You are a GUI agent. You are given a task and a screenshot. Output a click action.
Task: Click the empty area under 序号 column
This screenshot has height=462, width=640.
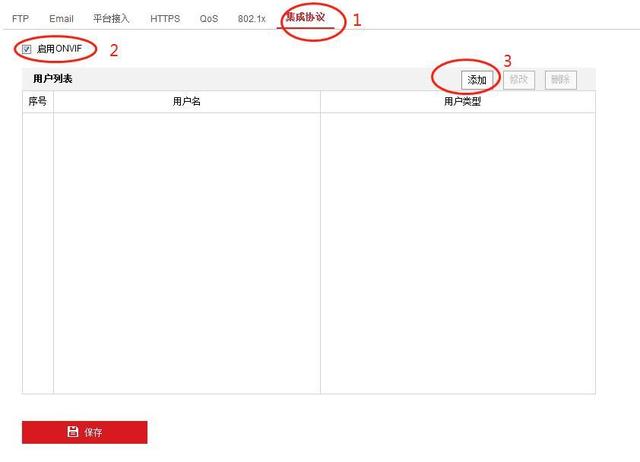pos(38,253)
